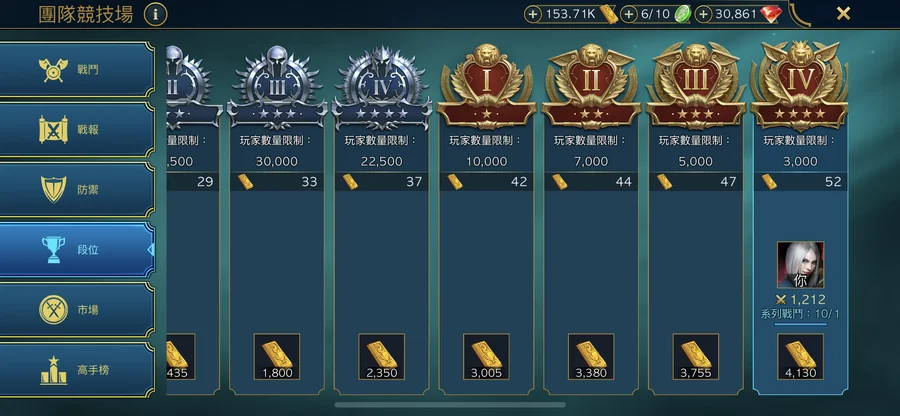The width and height of the screenshot is (900, 416).
Task: Add arena tokens via the 6/10 plus
Action: point(629,14)
